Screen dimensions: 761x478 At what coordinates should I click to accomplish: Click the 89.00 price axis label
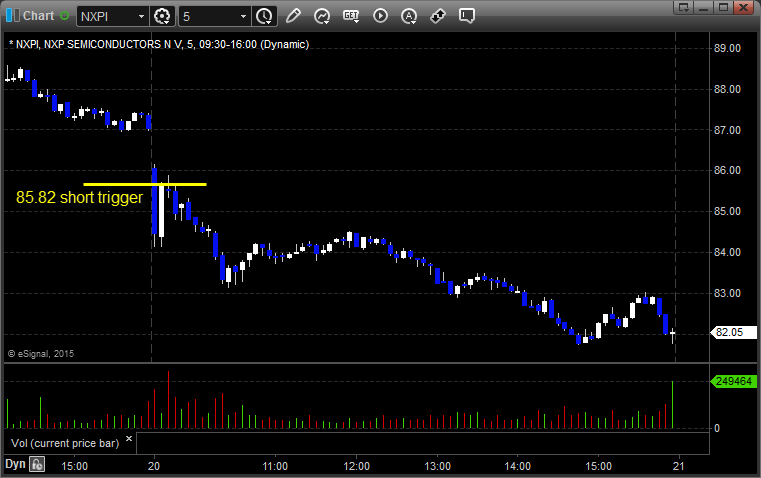click(x=728, y=48)
